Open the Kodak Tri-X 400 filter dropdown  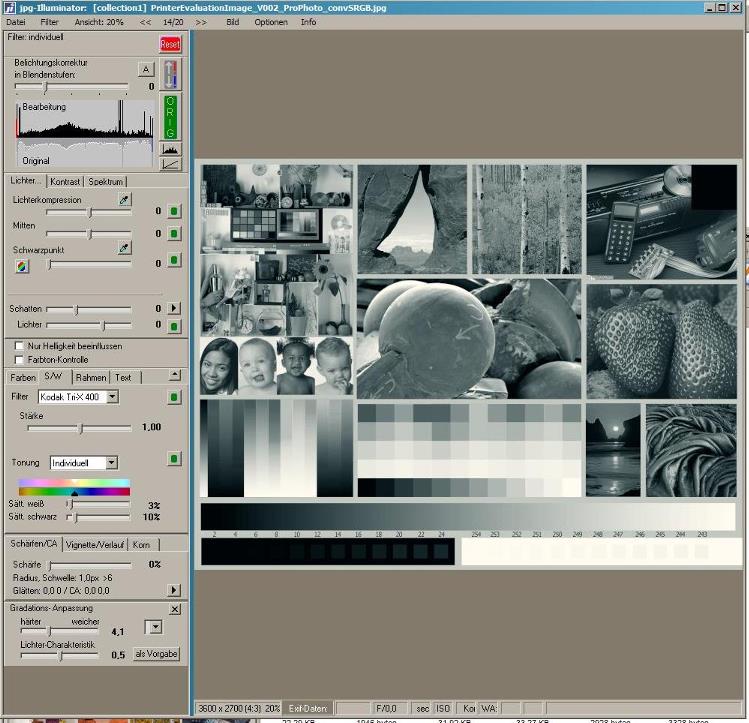(x=112, y=397)
